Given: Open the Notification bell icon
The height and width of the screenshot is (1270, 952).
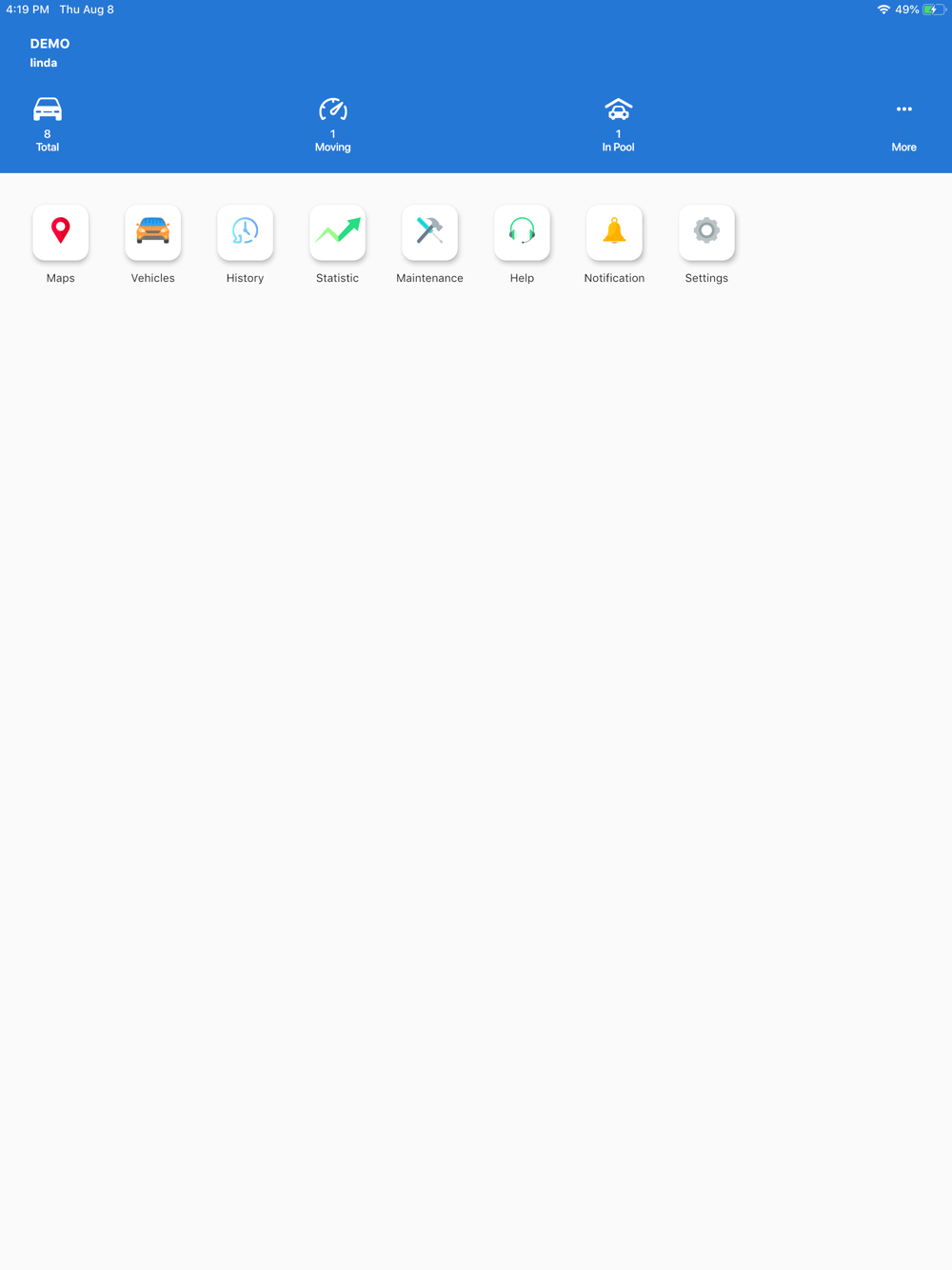Looking at the screenshot, I should (614, 231).
